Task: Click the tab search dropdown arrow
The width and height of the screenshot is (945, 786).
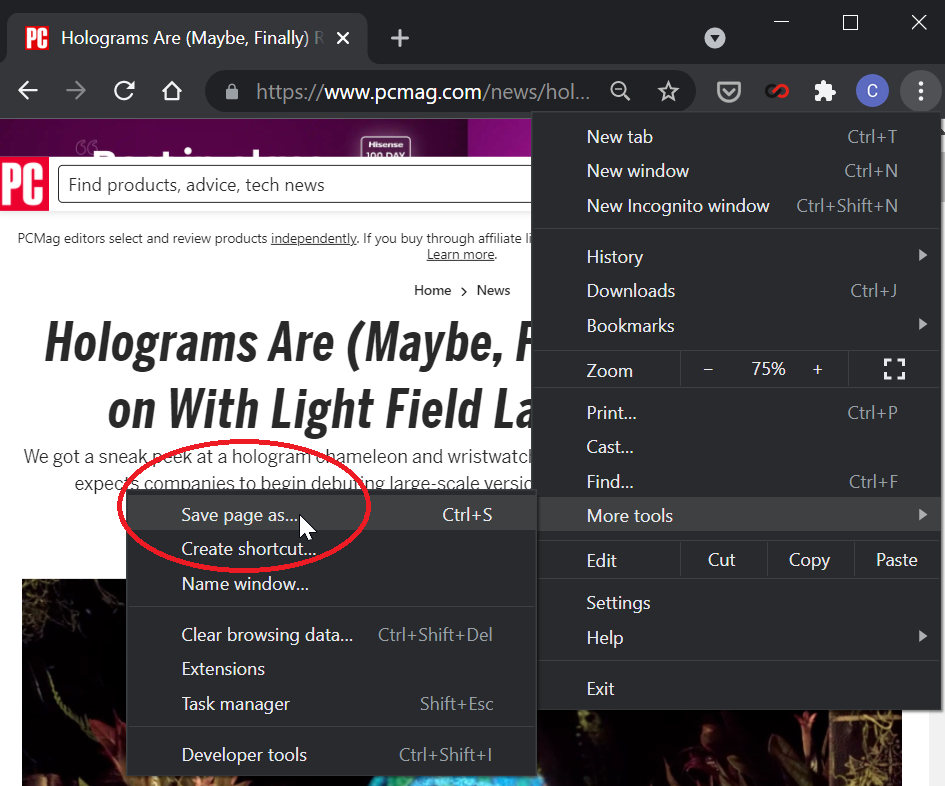Action: [715, 38]
